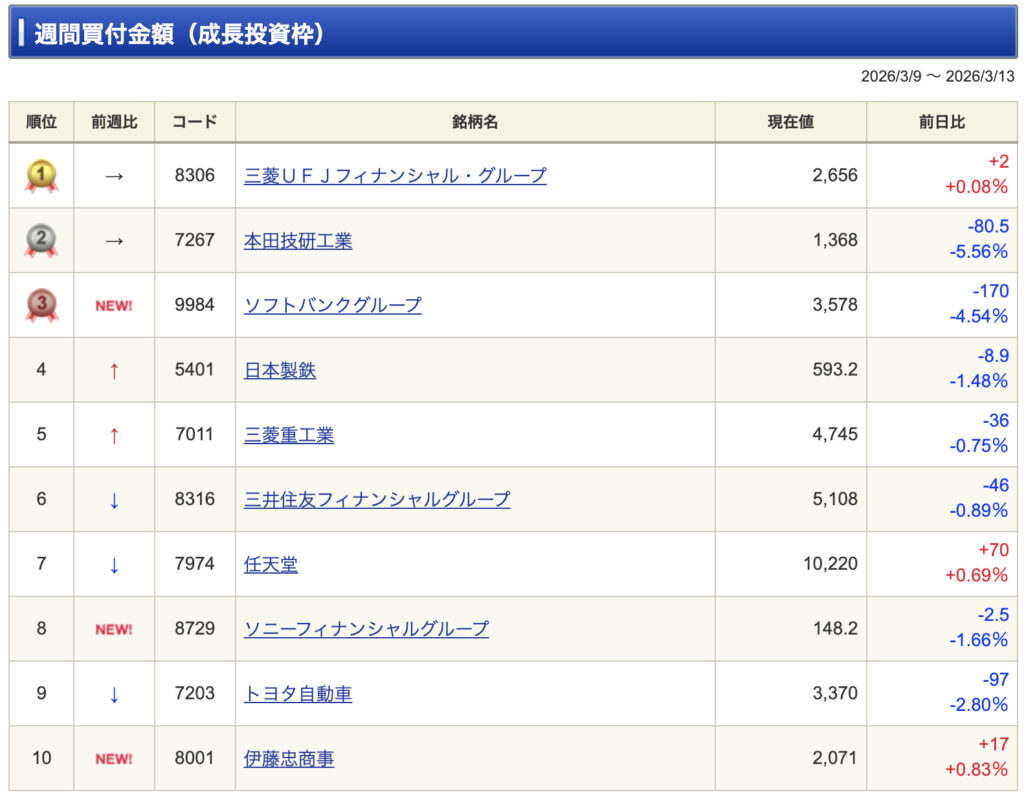Go to the 三菱重工業 stock details
The image size is (1024, 799).
[x=289, y=435]
